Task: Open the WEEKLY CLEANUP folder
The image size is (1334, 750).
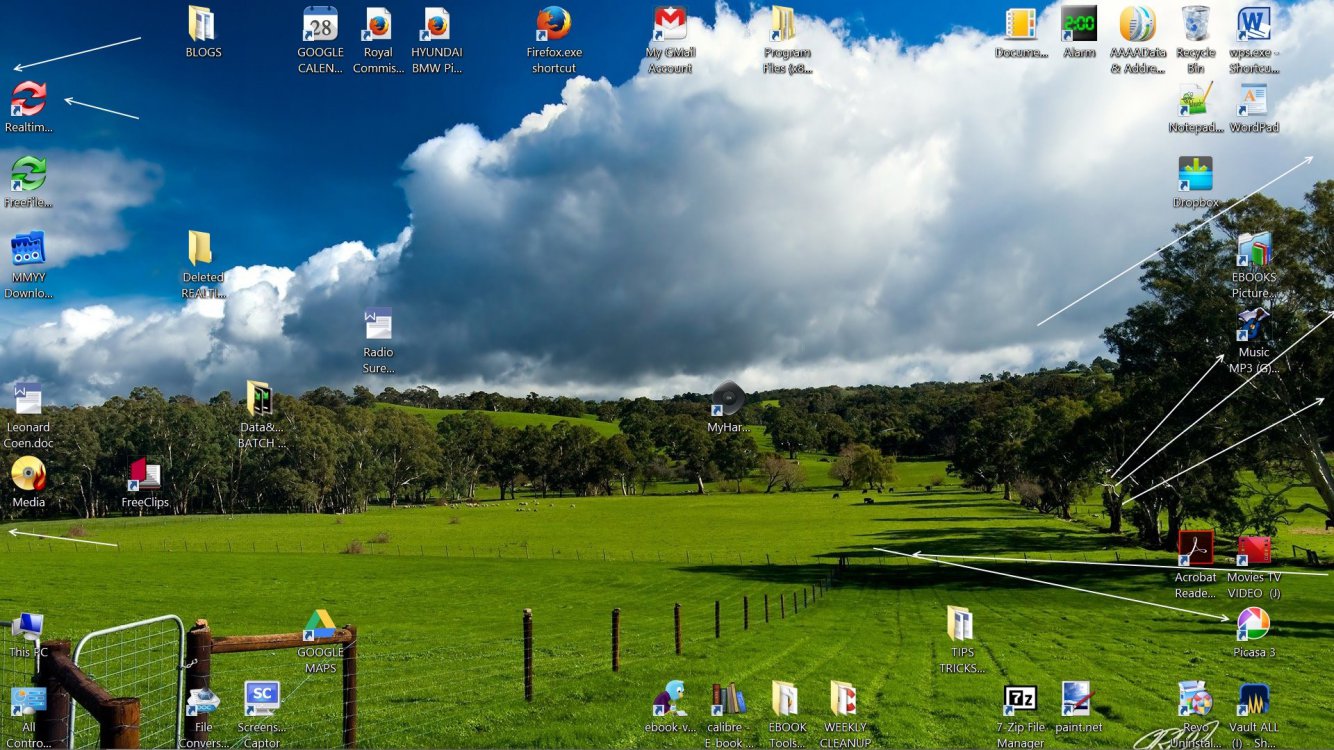Action: [845, 699]
